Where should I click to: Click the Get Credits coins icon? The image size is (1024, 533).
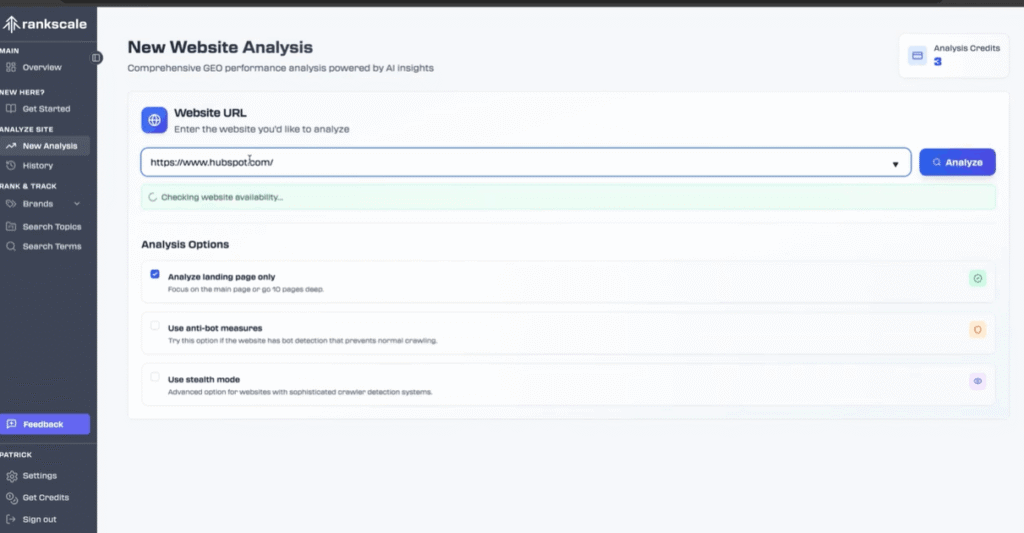12,498
